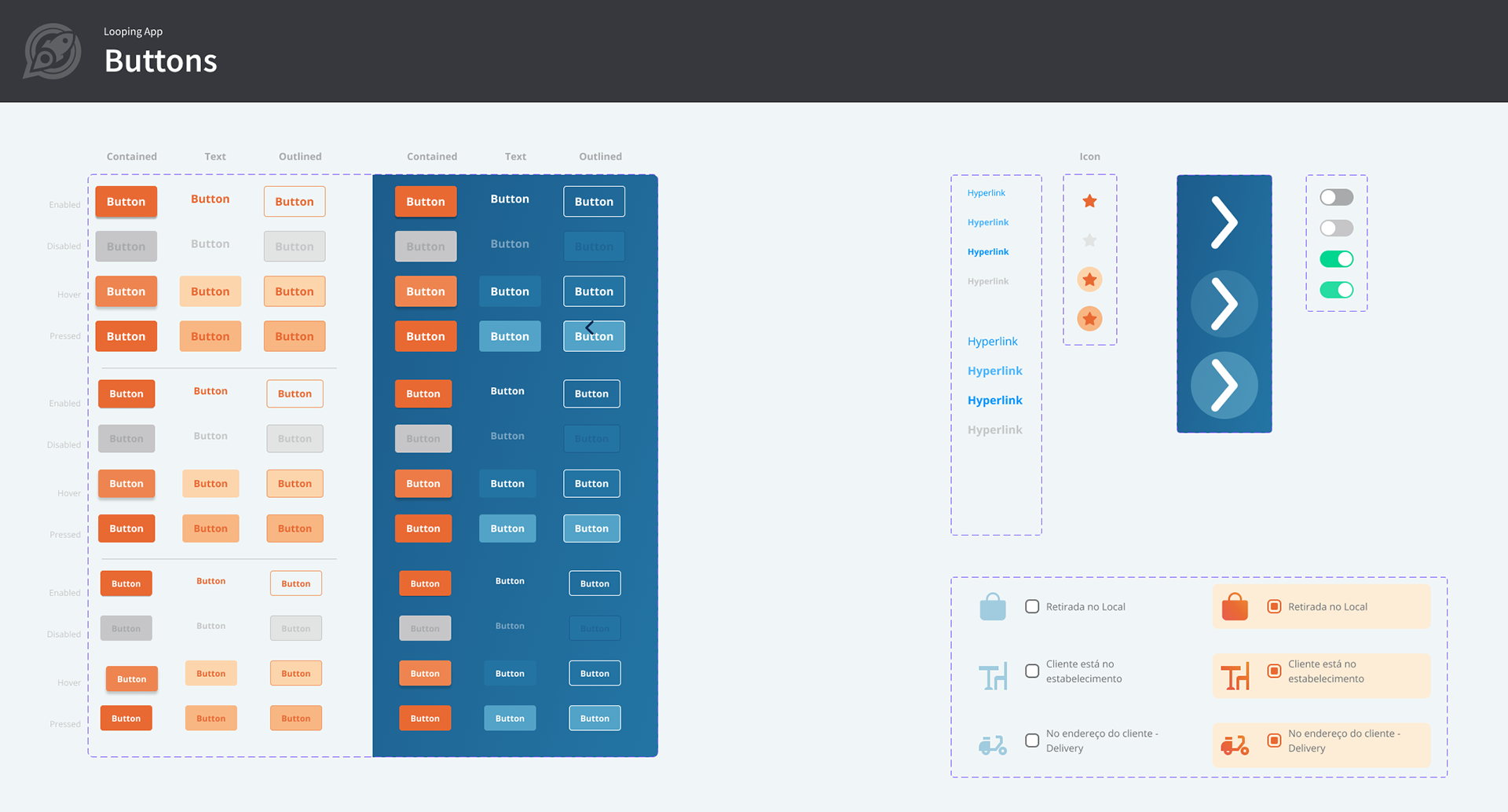Turn off the last green toggle switch
The width and height of the screenshot is (1508, 812).
pos(1336,290)
